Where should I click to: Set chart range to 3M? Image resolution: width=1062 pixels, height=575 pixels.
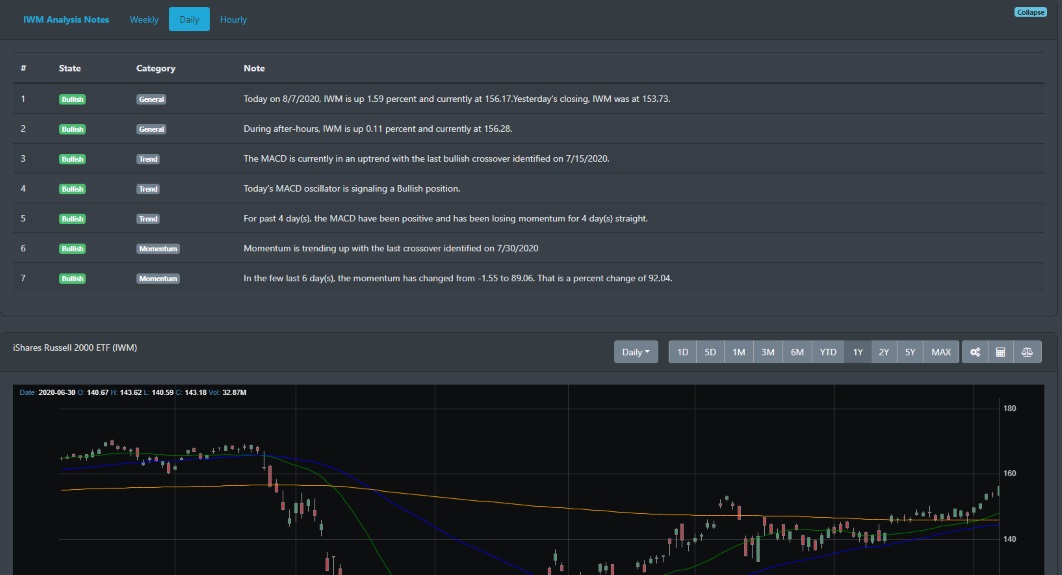click(767, 352)
